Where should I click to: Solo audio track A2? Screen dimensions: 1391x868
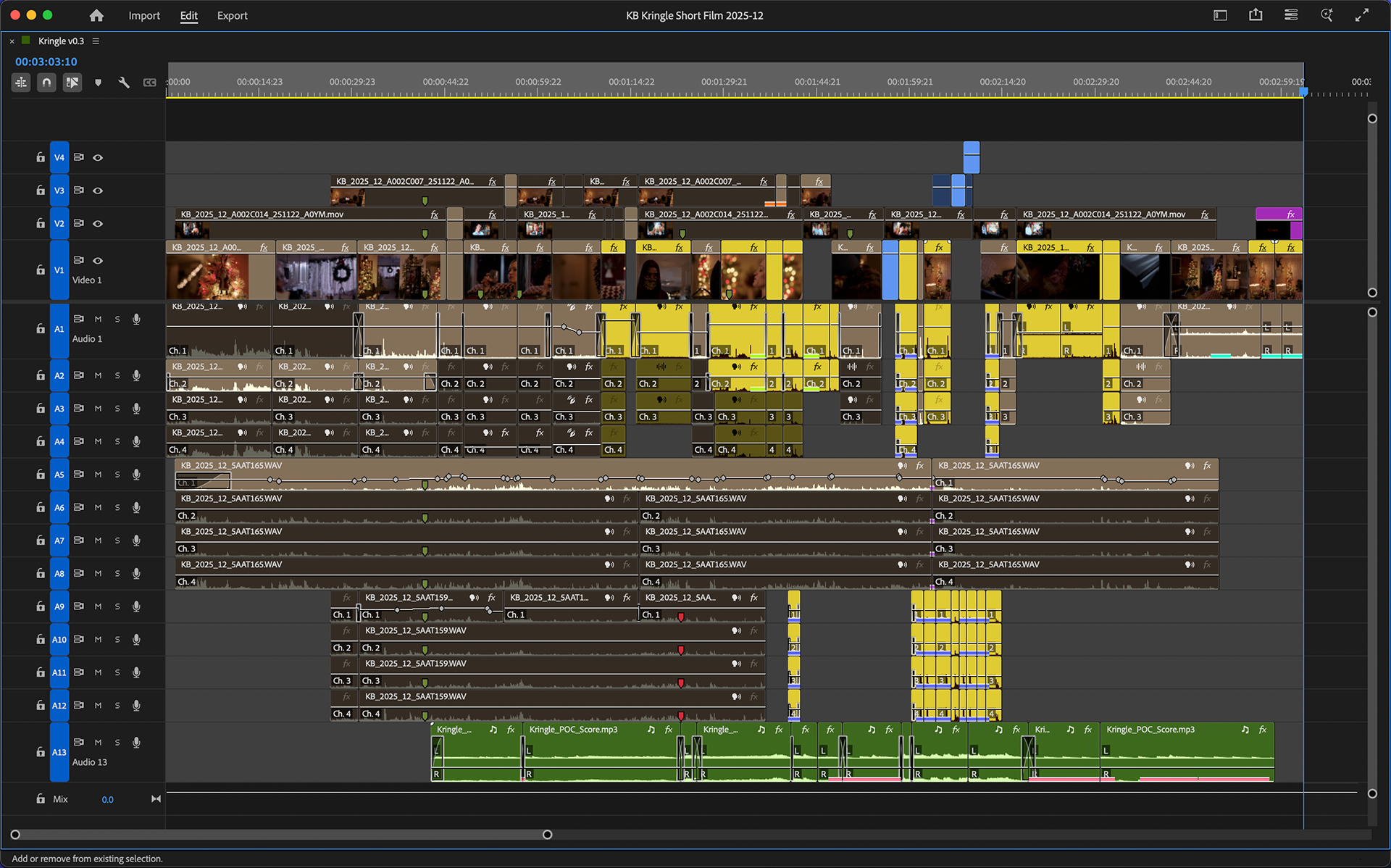[117, 375]
